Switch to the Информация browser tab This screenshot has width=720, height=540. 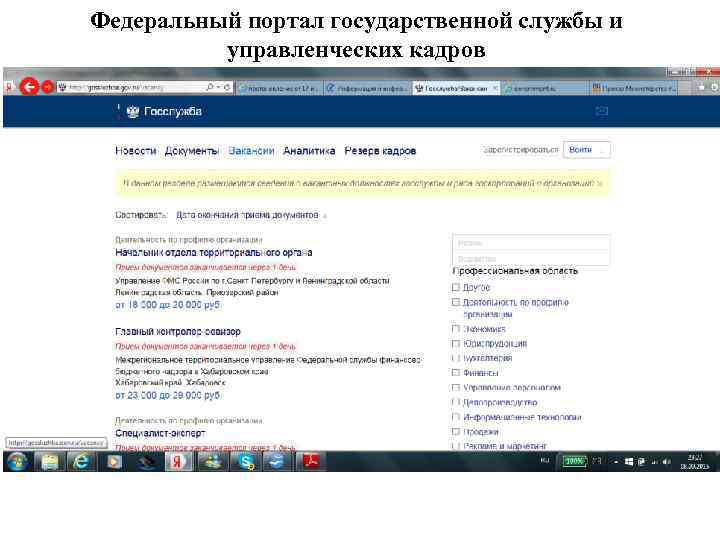point(368,88)
